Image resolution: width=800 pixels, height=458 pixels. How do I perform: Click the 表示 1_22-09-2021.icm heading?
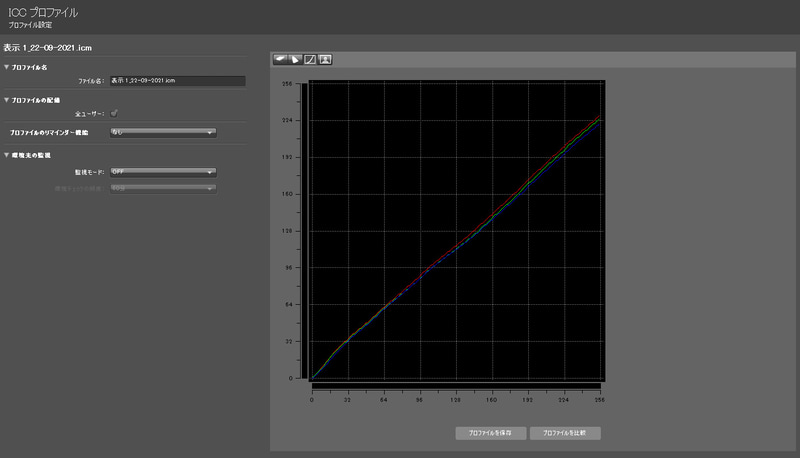tap(47, 48)
